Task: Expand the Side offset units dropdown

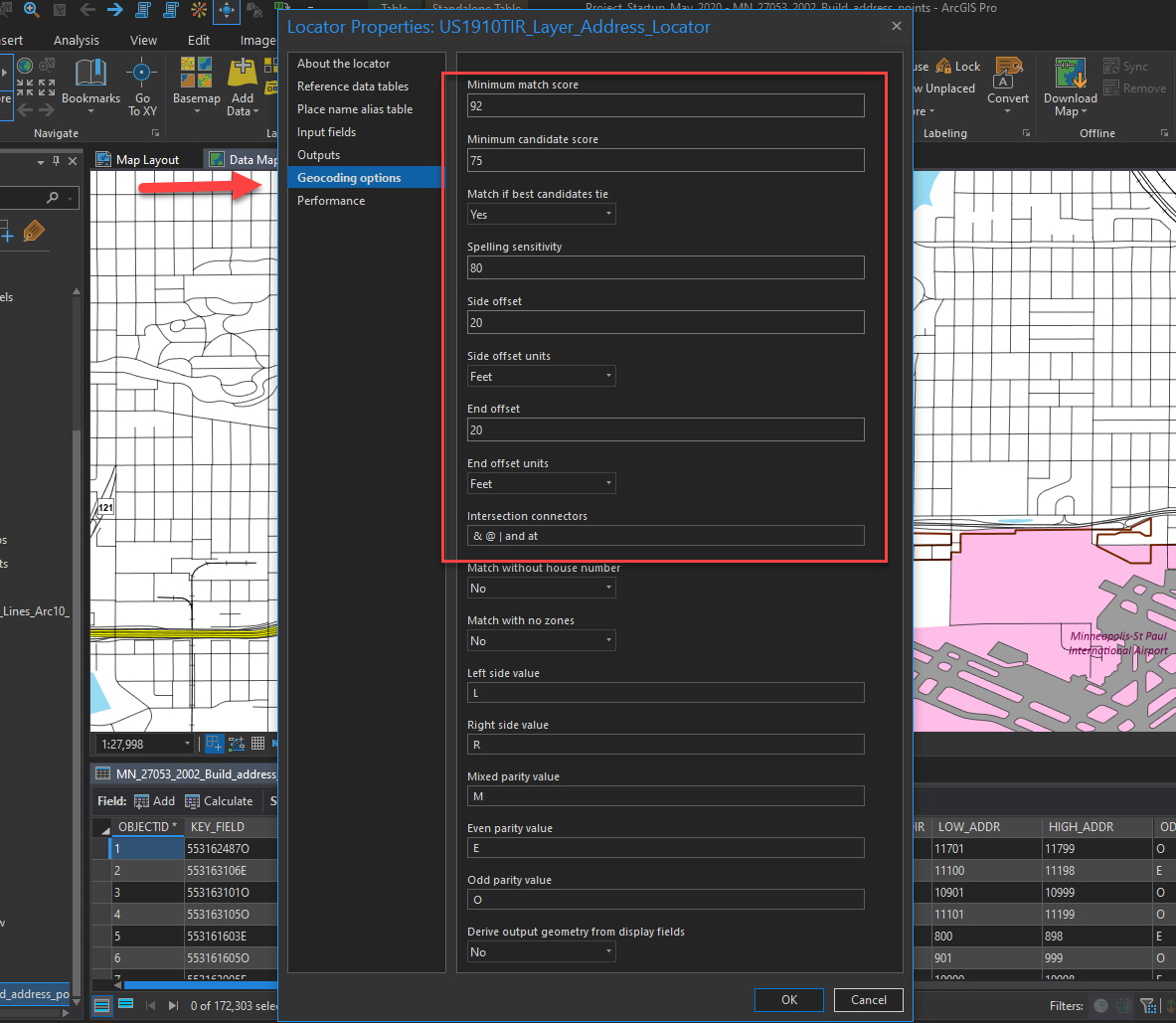Action: [541, 377]
